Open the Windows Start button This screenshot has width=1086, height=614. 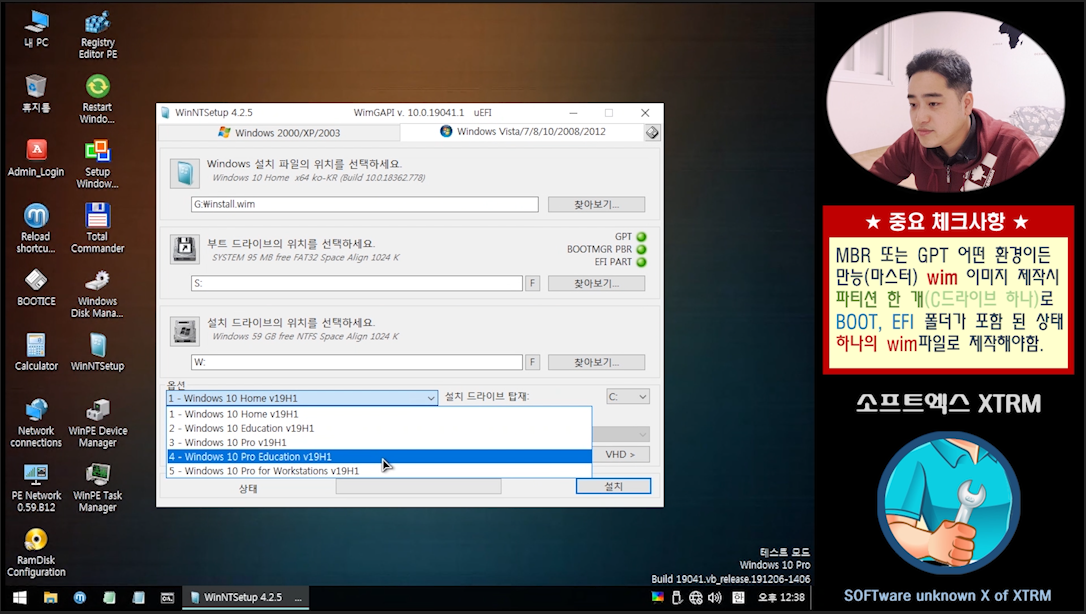coord(19,597)
